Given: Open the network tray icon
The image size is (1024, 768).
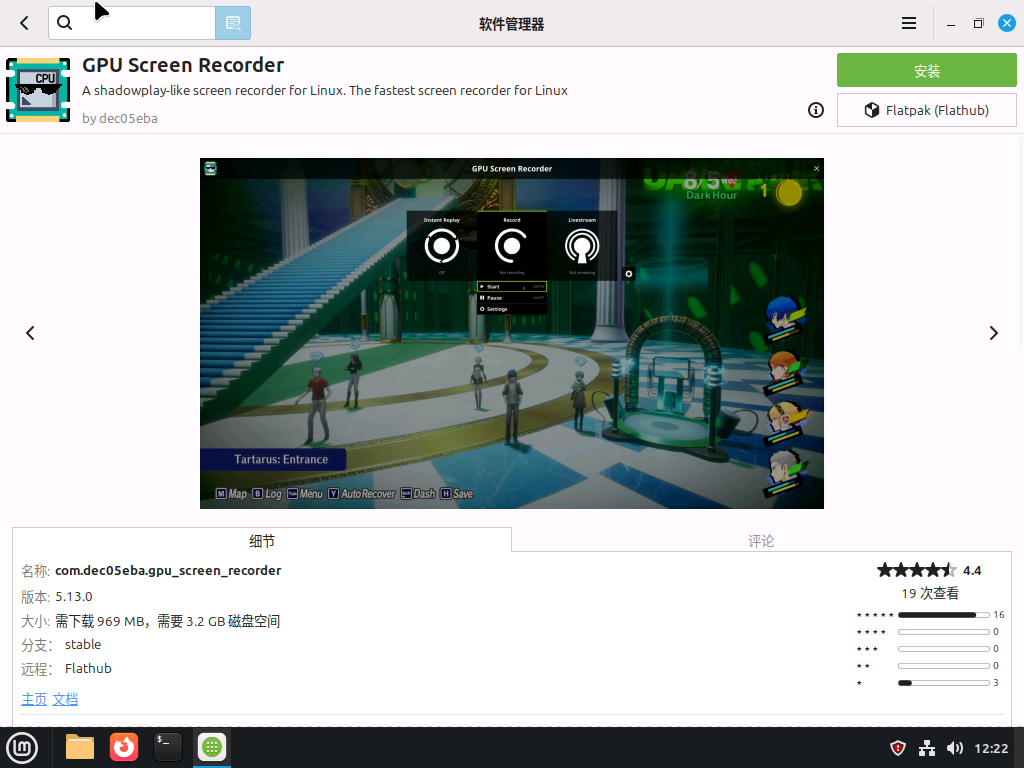Looking at the screenshot, I should 927,748.
